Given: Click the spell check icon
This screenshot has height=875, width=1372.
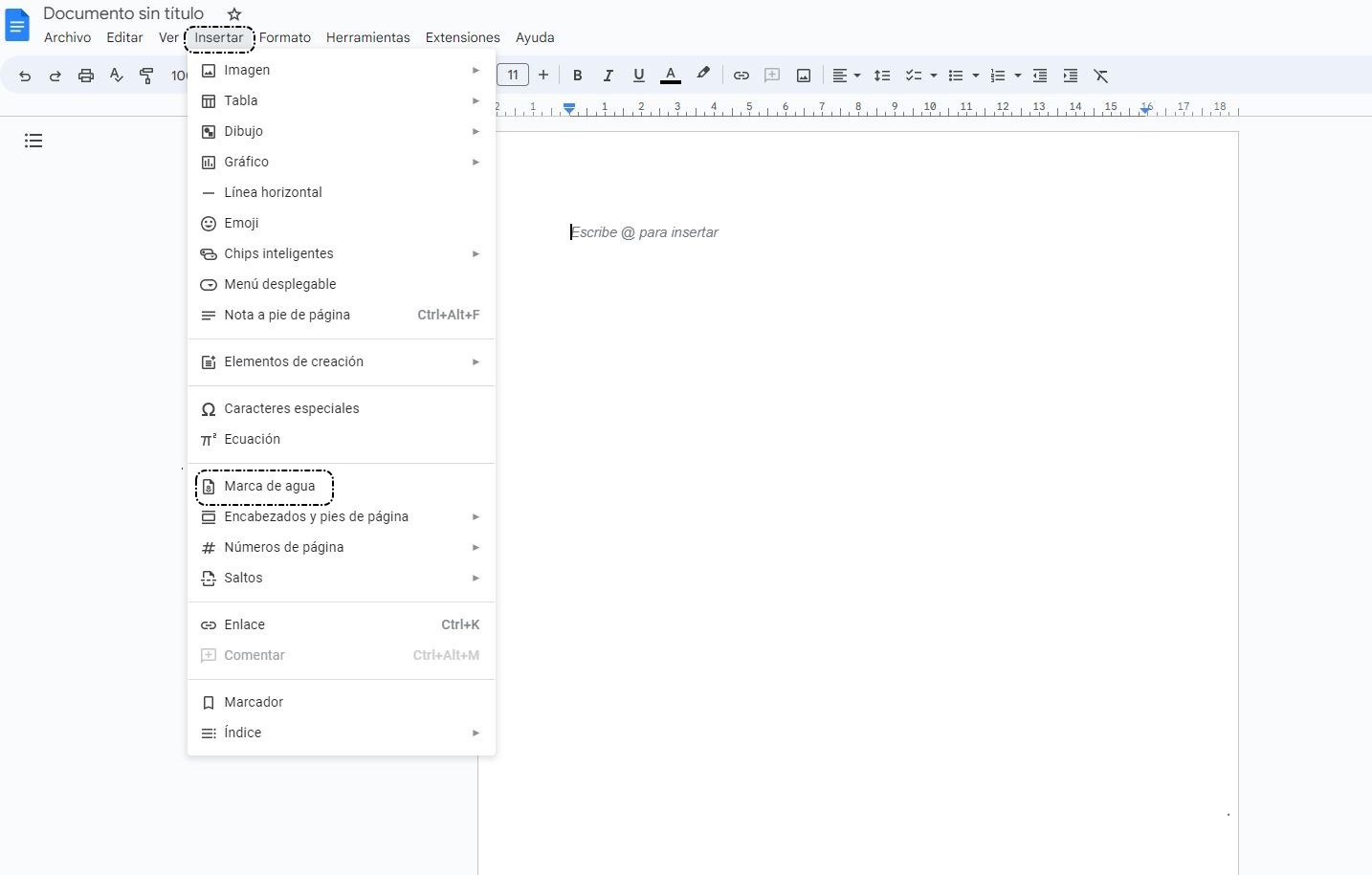Looking at the screenshot, I should 117,76.
